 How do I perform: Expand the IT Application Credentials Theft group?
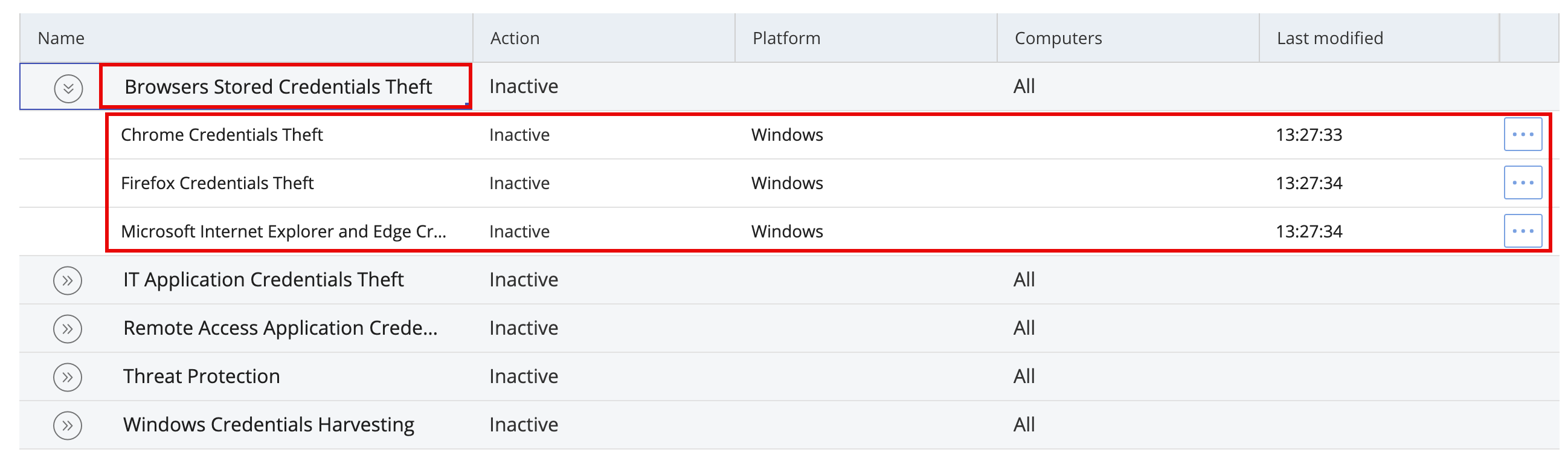[67, 280]
